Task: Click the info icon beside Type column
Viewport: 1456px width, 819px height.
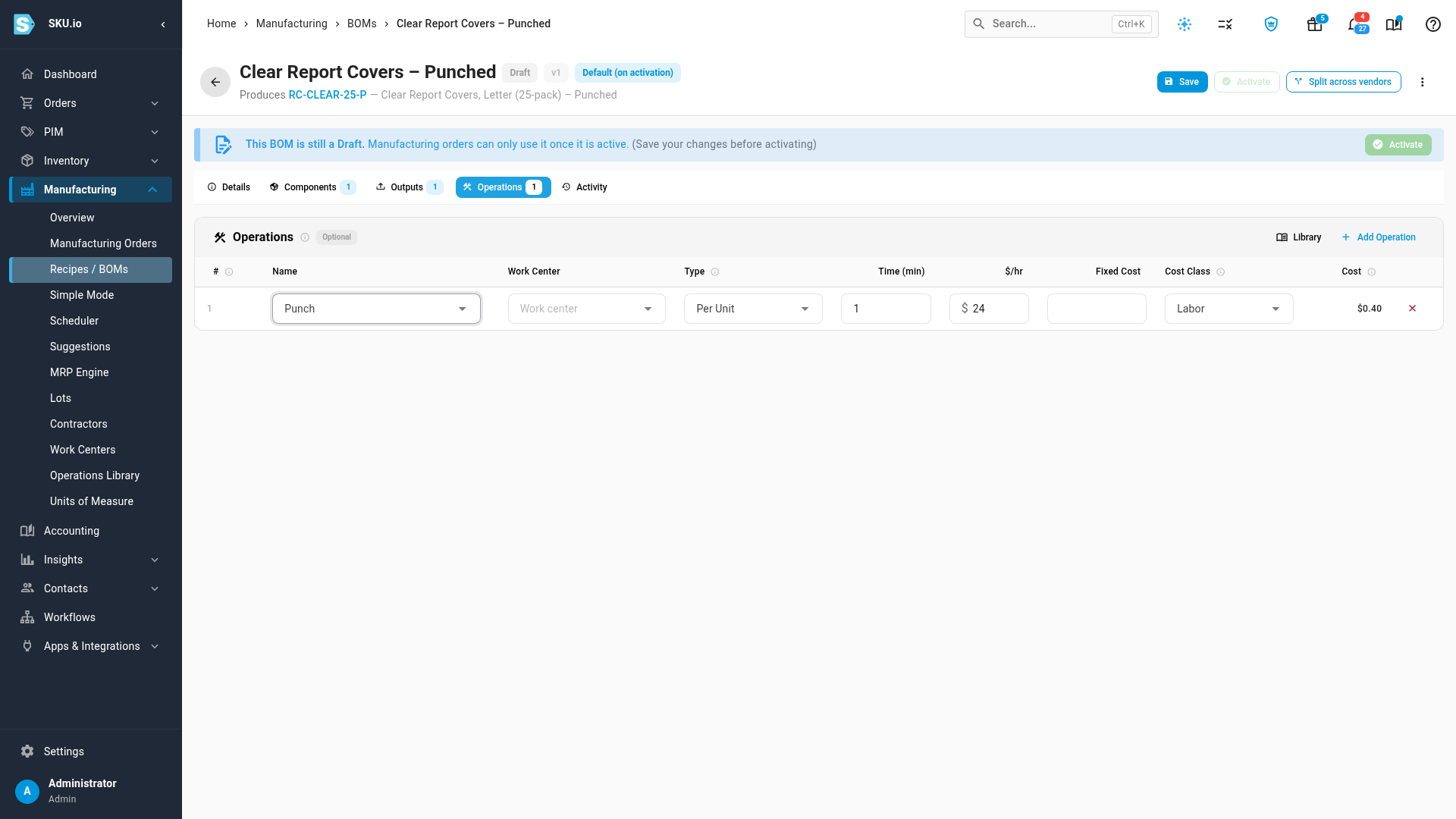Action: (x=715, y=271)
